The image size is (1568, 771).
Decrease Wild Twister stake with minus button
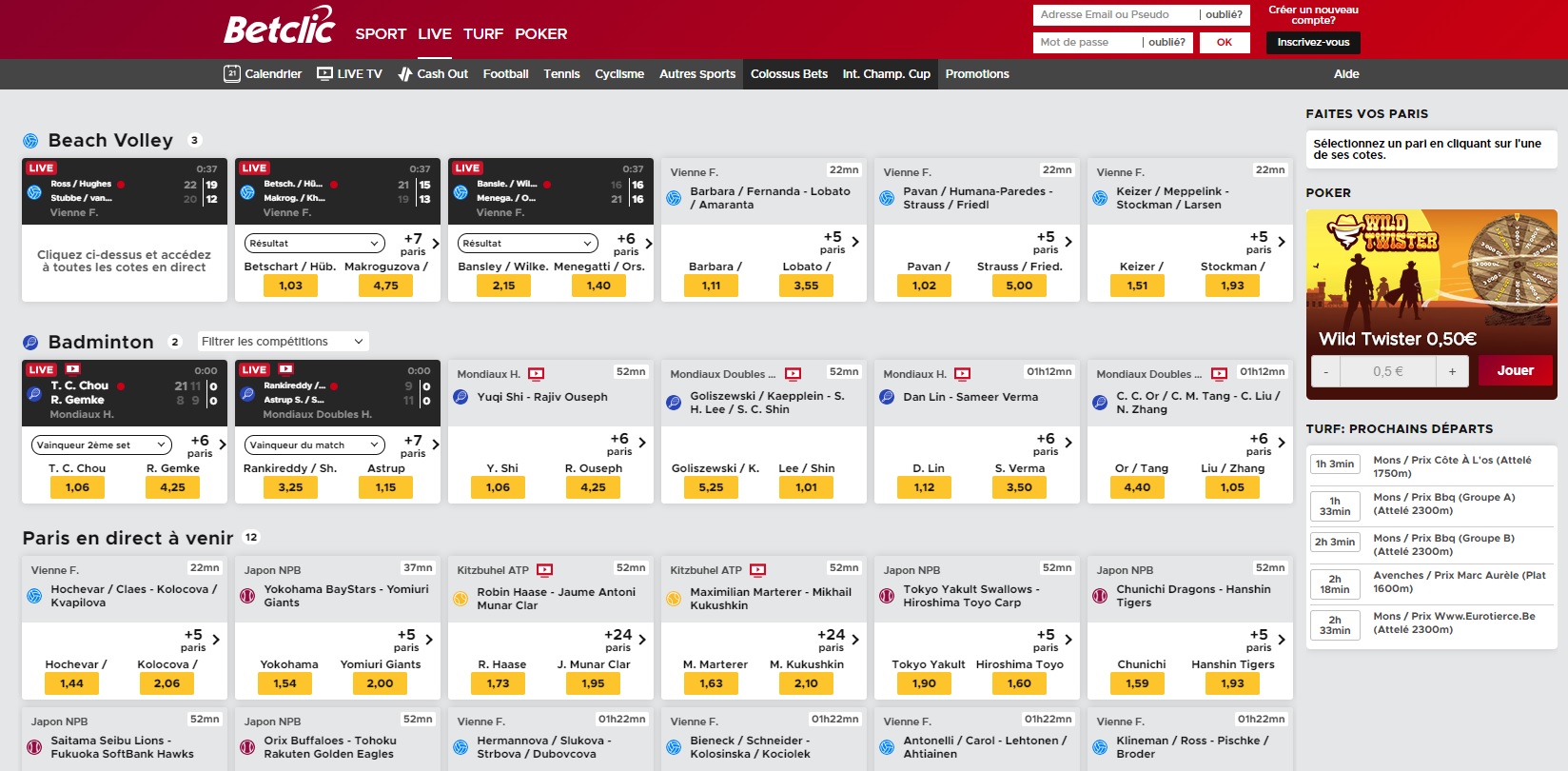1325,371
